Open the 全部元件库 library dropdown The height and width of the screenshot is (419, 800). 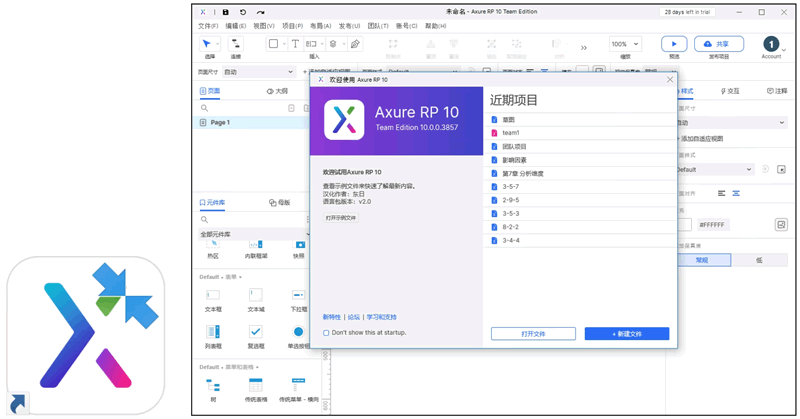pyautogui.click(x=254, y=234)
